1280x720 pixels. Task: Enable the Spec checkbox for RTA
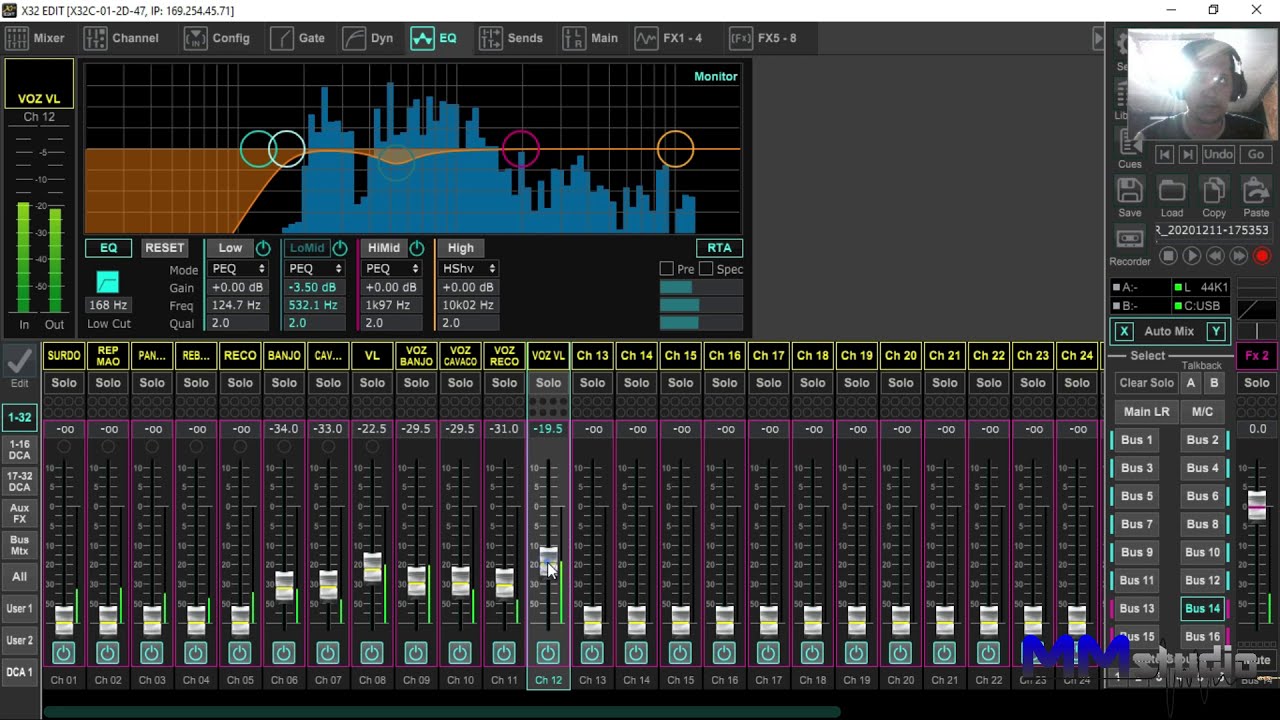point(706,269)
